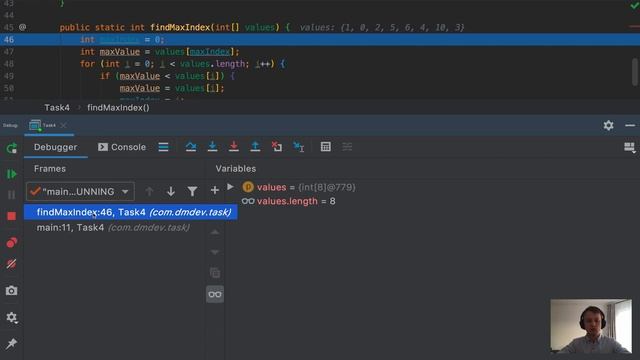
Task: Switch to the Console tab
Action: point(122,147)
